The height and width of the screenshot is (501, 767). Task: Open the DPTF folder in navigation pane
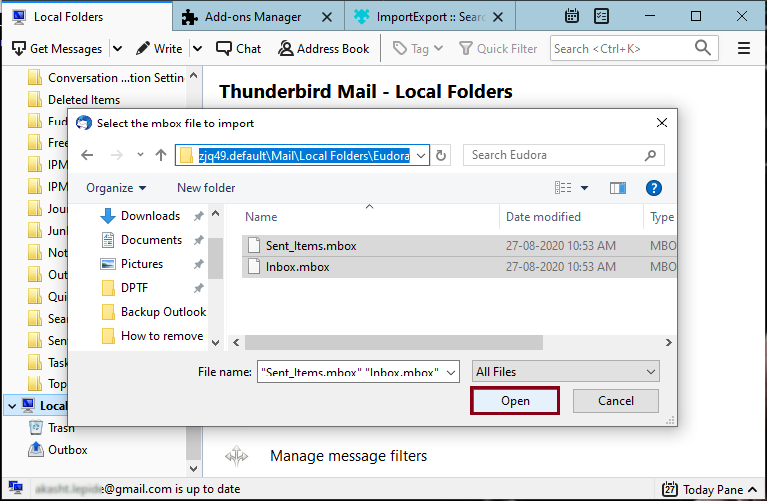tap(134, 288)
